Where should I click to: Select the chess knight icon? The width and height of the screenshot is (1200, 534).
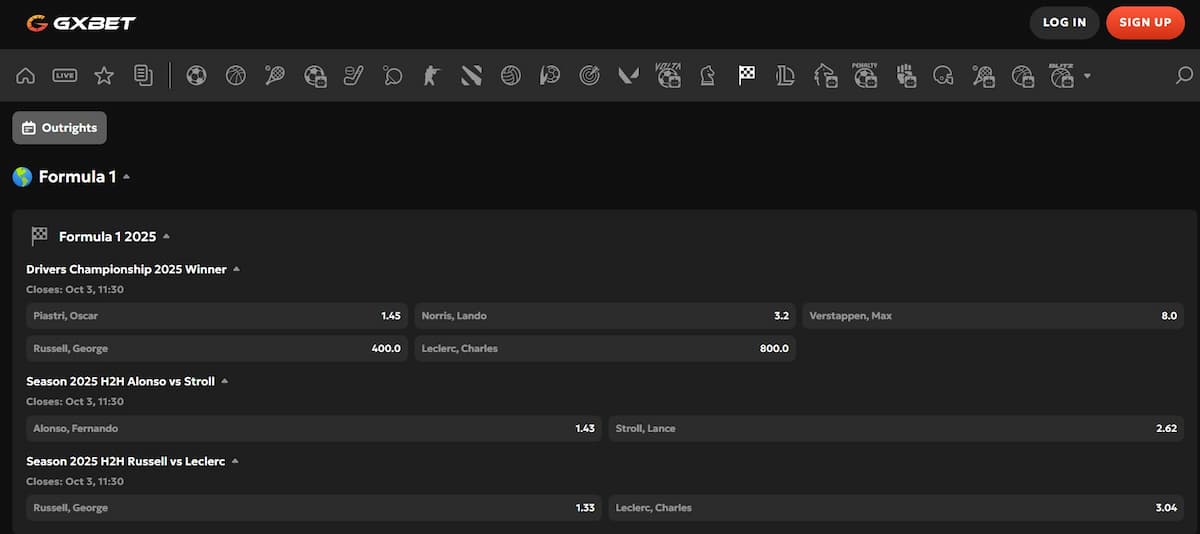(707, 75)
